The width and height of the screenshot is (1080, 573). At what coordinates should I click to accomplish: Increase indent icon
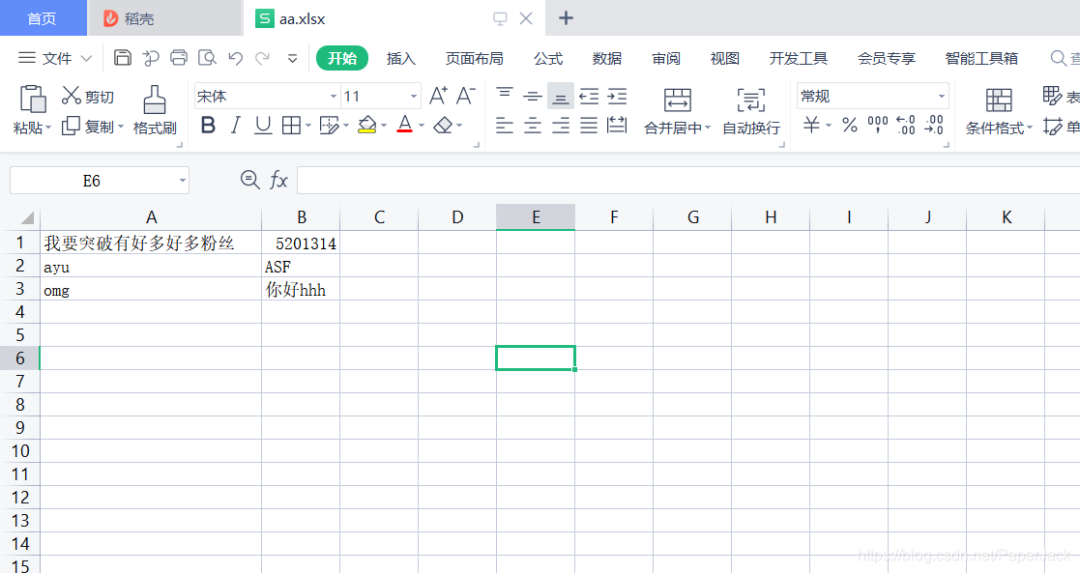(617, 96)
